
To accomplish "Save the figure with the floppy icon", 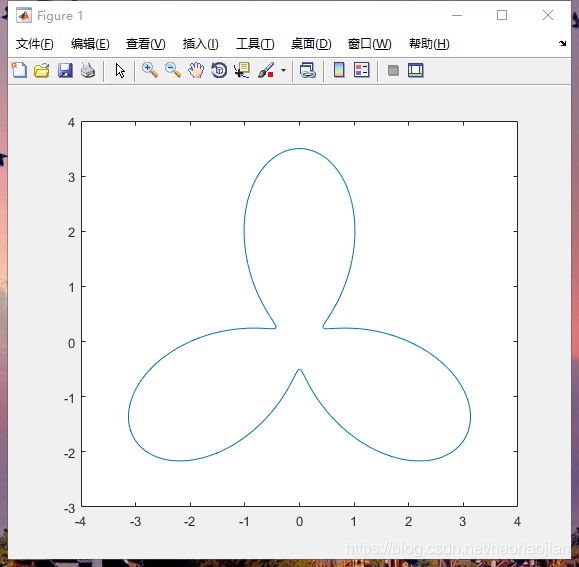I will tap(65, 70).
